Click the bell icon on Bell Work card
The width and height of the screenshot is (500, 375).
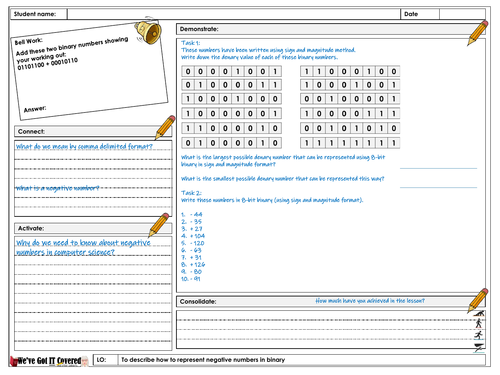click(x=149, y=32)
